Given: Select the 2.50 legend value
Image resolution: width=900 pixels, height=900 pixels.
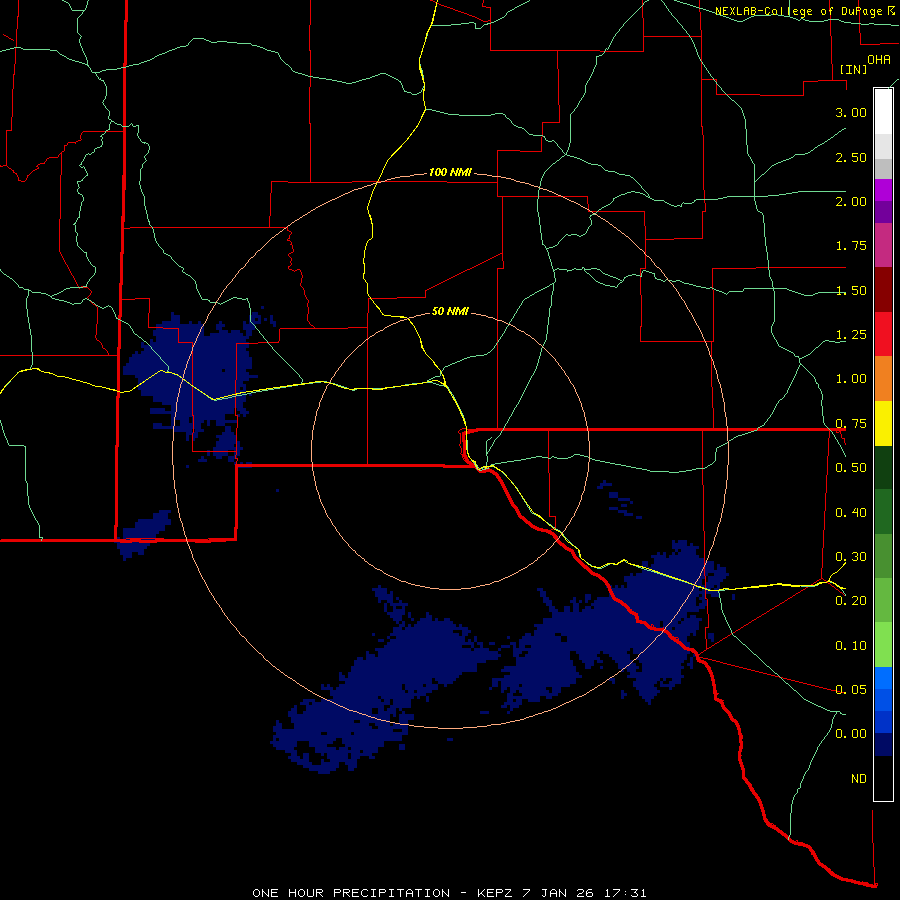Looking at the screenshot, I should click(851, 157).
